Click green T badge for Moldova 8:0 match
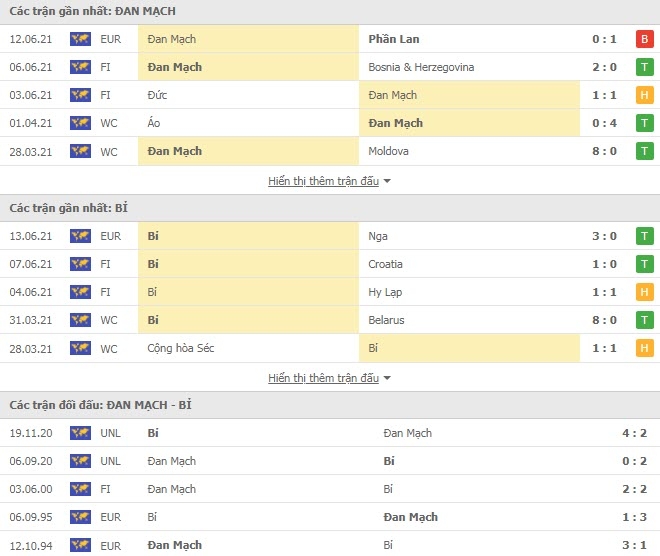The height and width of the screenshot is (556, 660). 644,151
